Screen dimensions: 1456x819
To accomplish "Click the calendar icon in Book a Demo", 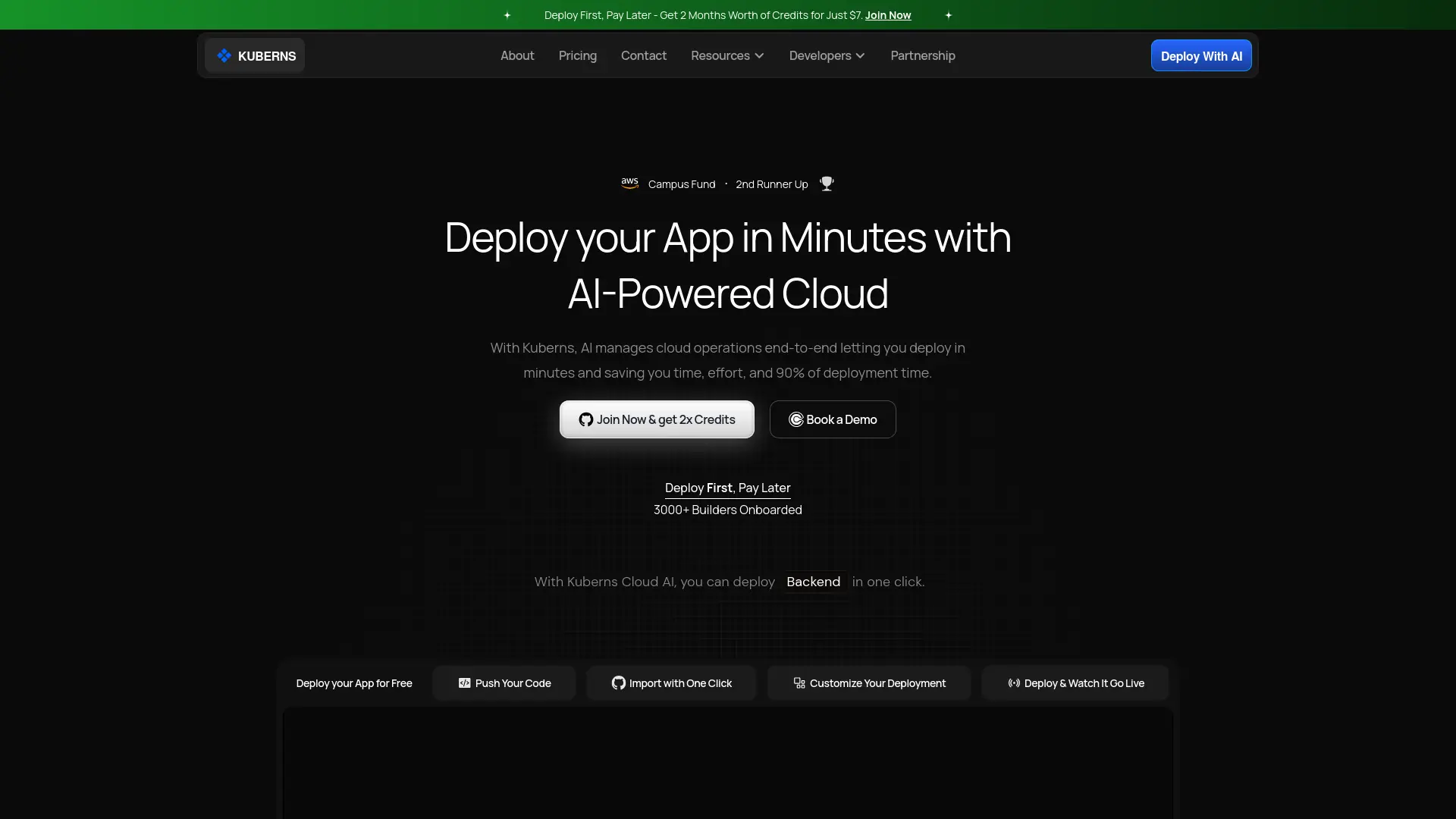I will tap(796, 419).
